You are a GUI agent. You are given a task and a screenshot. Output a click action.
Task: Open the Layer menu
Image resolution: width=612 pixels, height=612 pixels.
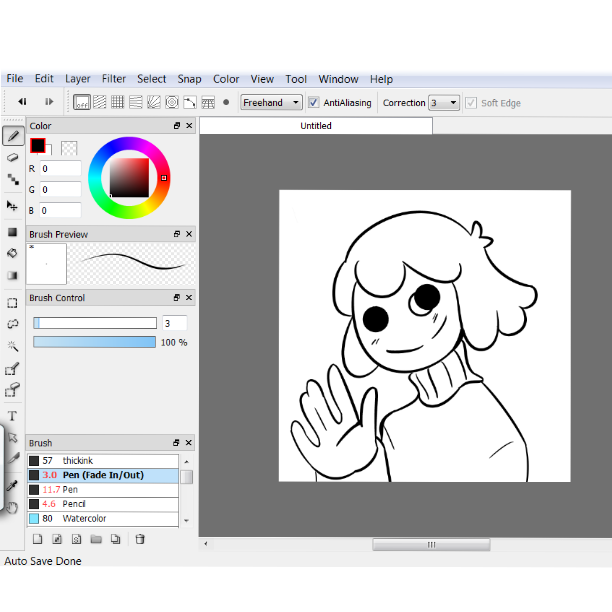pyautogui.click(x=78, y=79)
